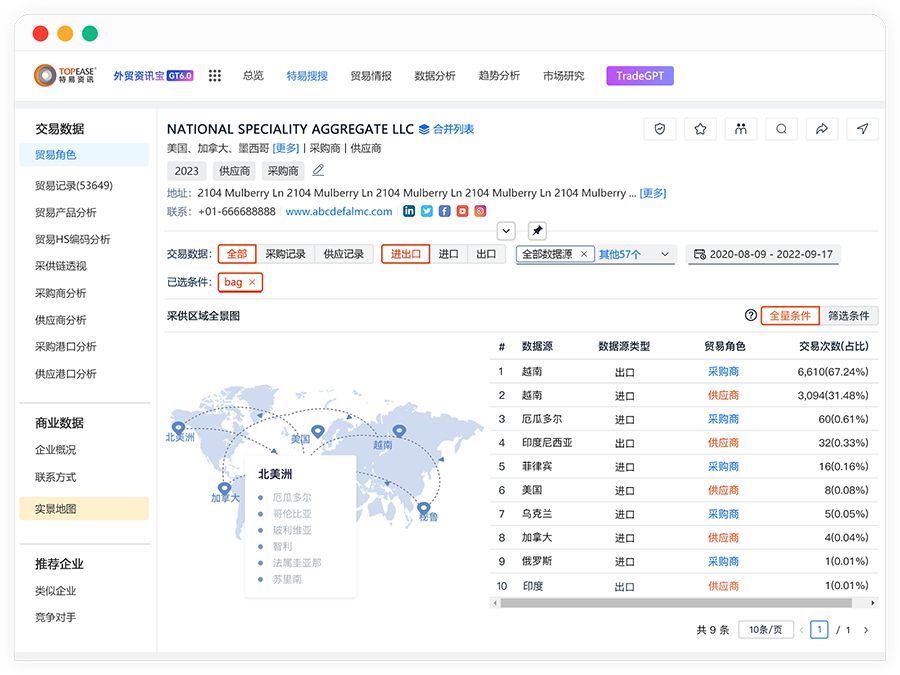Click the pencil edit tag icon

click(x=318, y=171)
